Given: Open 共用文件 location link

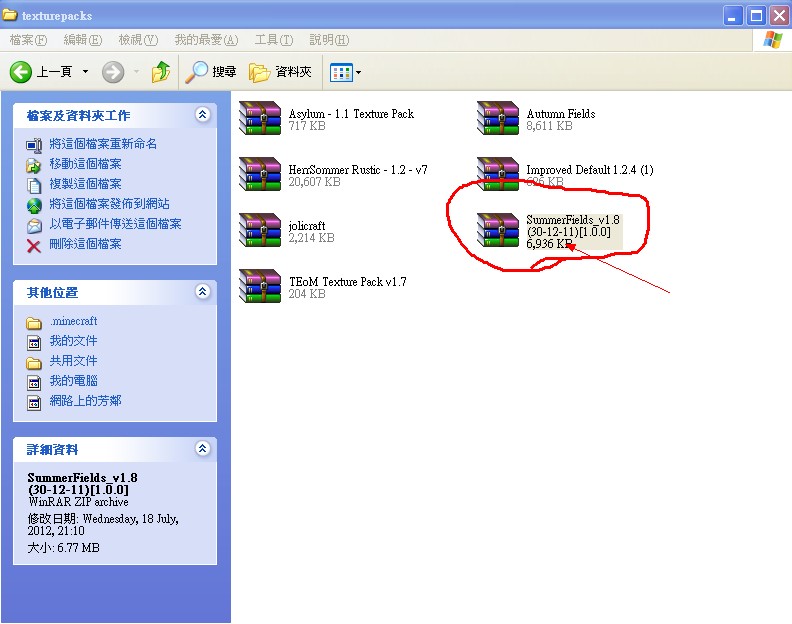Looking at the screenshot, I should point(73,361).
